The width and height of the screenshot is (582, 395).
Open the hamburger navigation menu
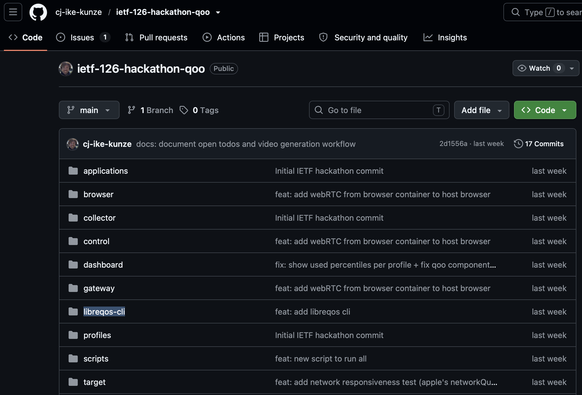click(x=13, y=12)
